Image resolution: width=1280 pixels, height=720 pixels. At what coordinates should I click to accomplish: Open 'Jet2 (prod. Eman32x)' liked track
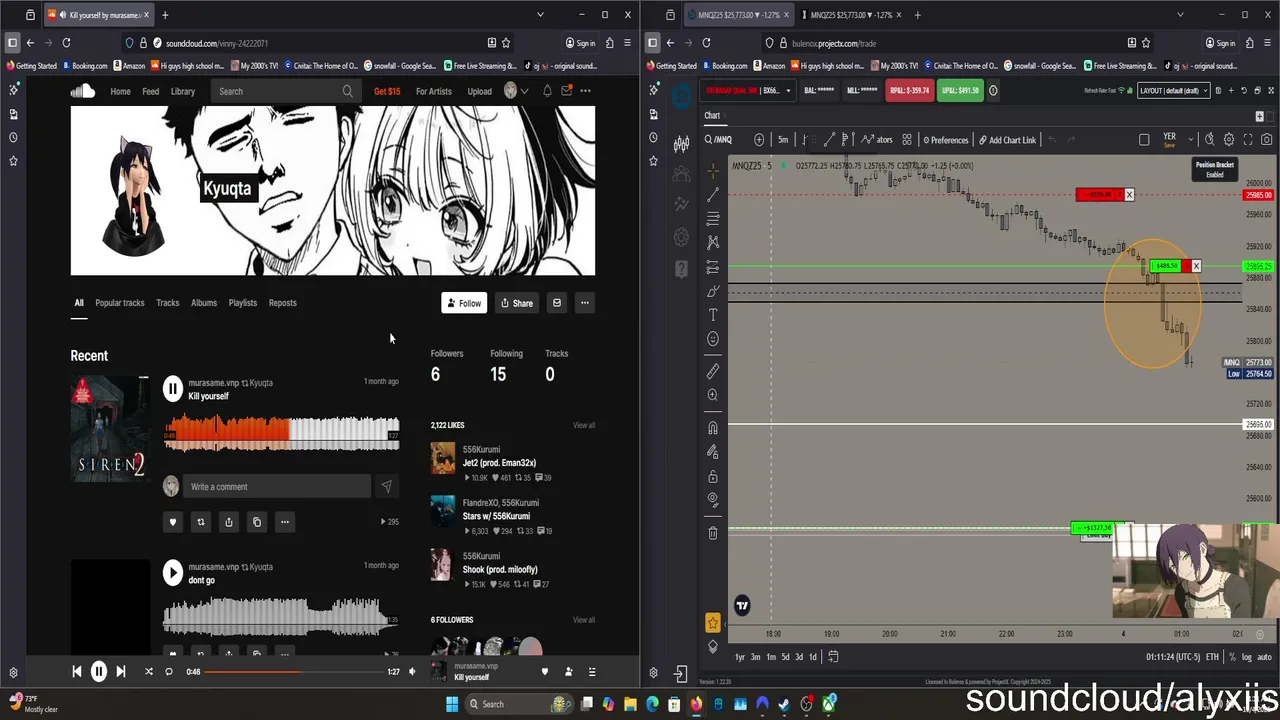499,463
